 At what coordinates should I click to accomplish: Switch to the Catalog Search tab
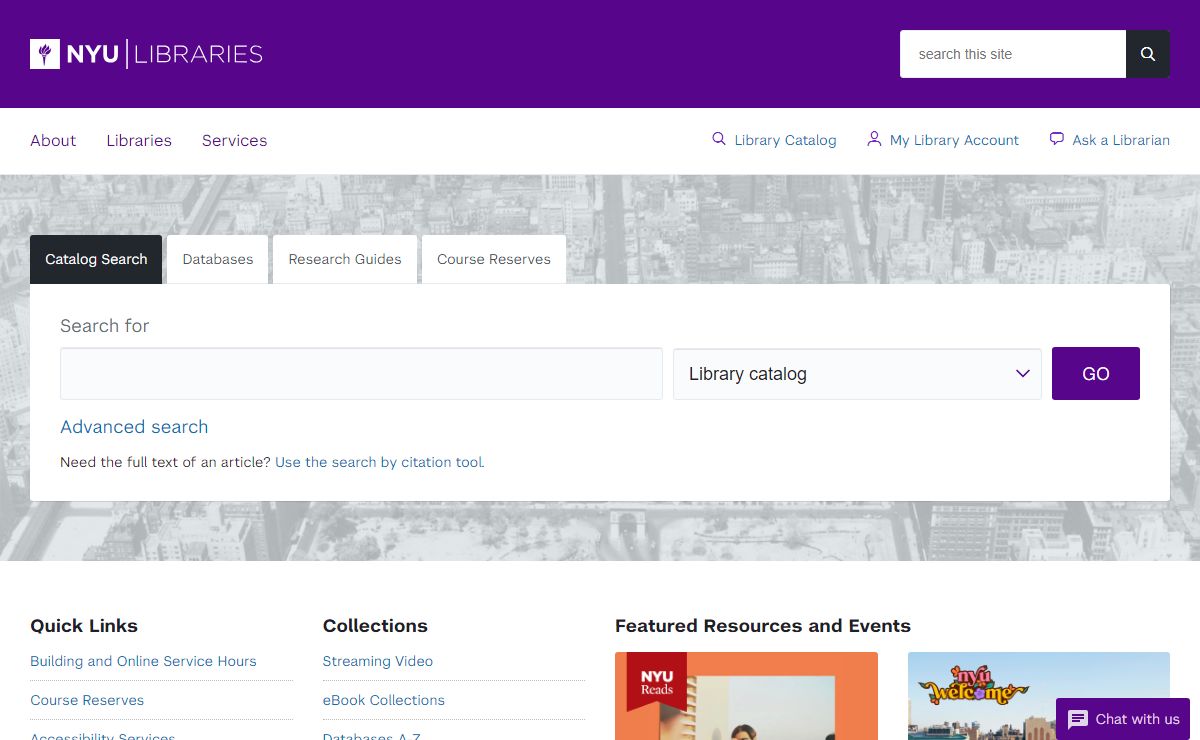click(x=96, y=259)
